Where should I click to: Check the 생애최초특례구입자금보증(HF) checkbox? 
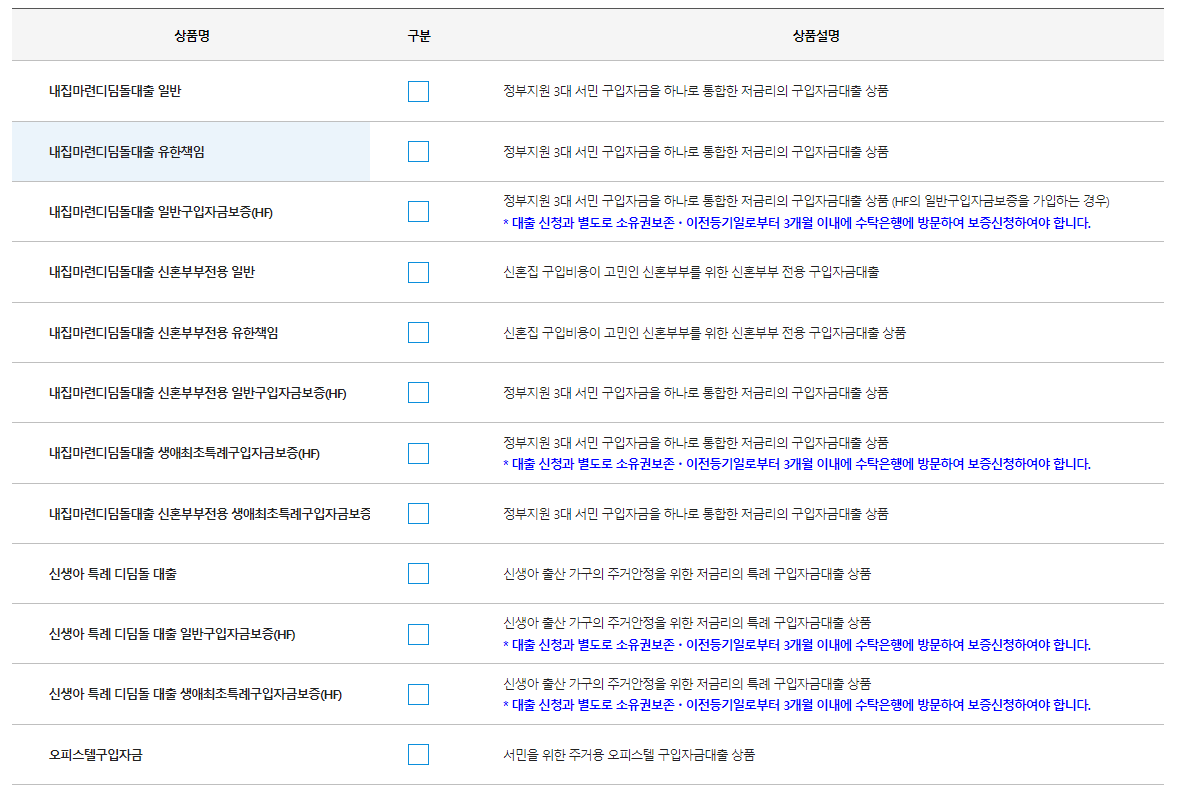pos(417,453)
